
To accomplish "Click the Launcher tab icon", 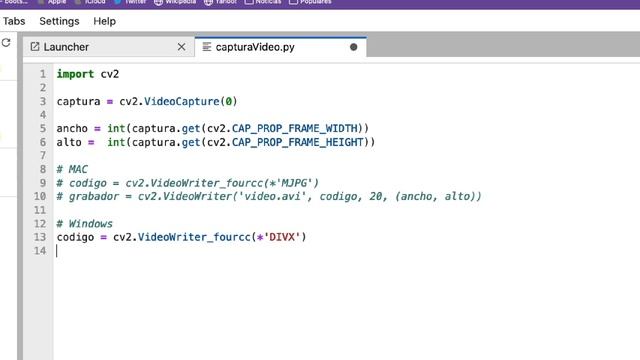I will [35, 47].
